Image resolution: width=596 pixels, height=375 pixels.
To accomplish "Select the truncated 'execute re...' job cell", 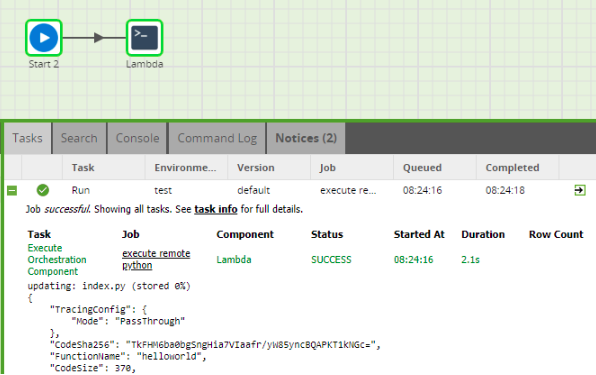I will pos(348,190).
